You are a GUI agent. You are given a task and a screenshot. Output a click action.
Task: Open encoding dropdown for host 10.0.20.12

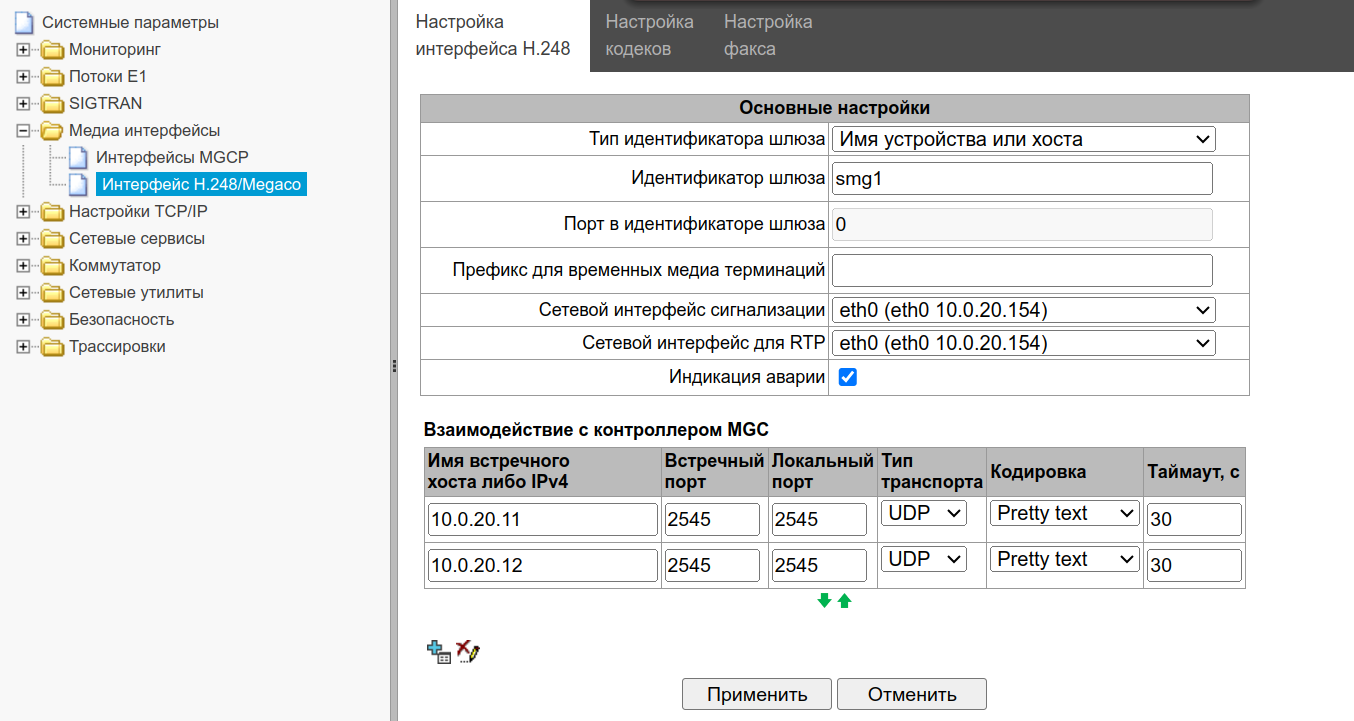[1065, 559]
